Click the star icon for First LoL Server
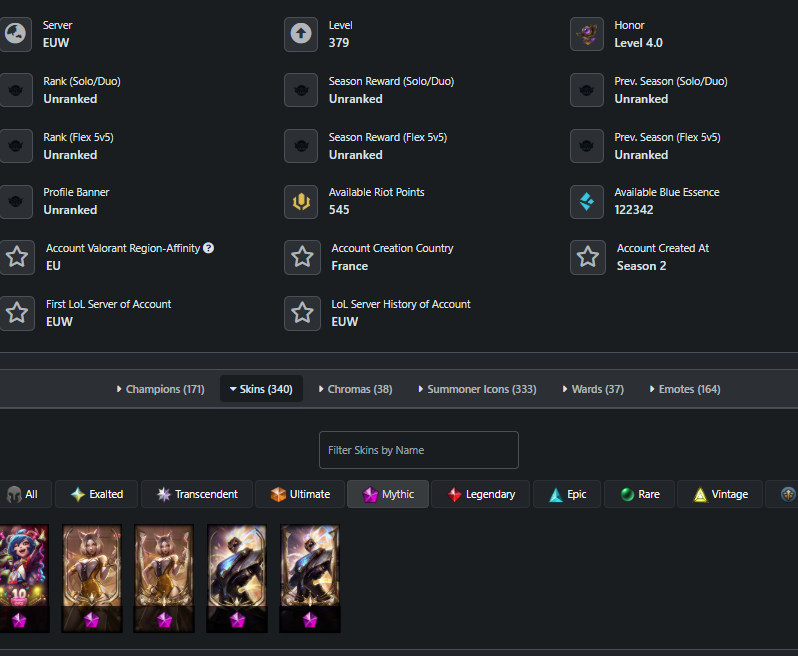This screenshot has width=798, height=656. click(x=17, y=313)
